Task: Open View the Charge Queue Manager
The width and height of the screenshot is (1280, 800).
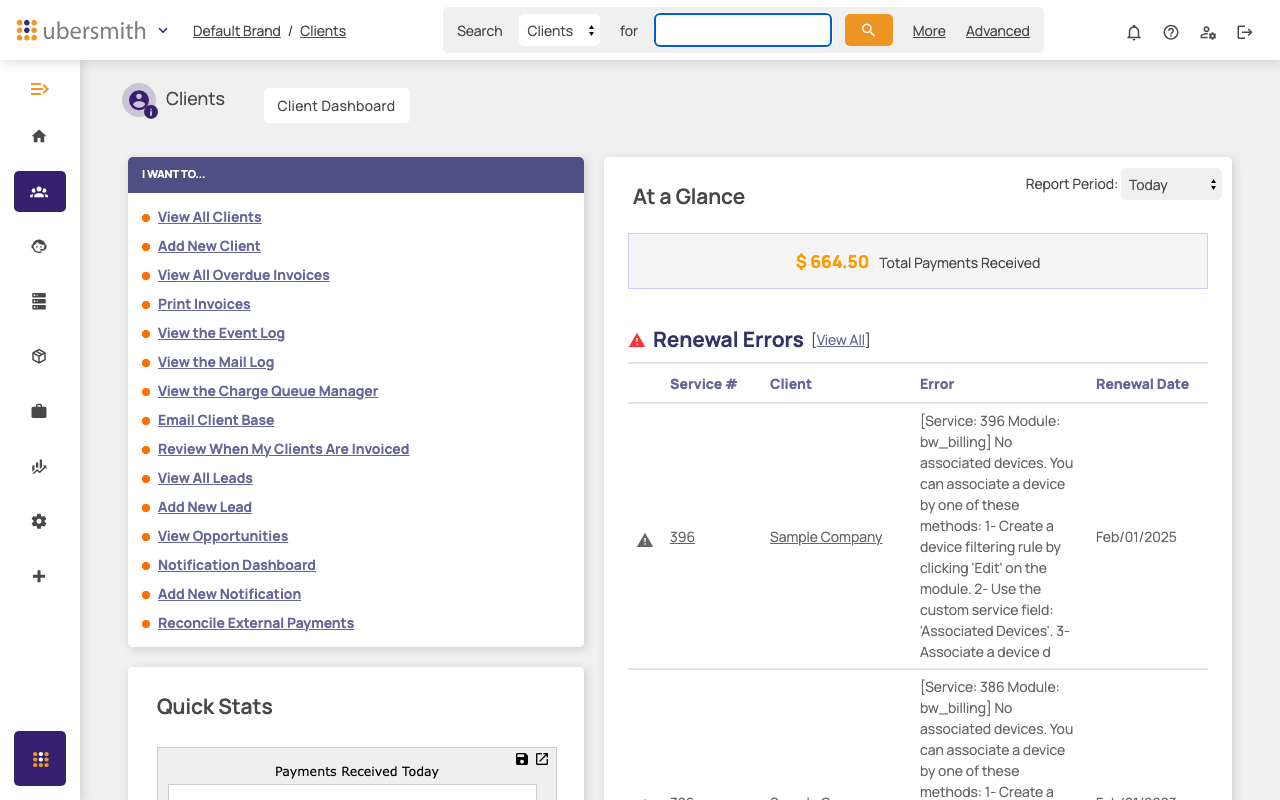Action: [x=268, y=391]
